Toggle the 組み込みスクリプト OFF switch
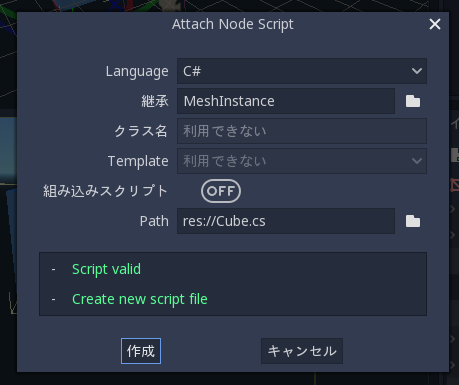The width and height of the screenshot is (459, 385). 221,191
